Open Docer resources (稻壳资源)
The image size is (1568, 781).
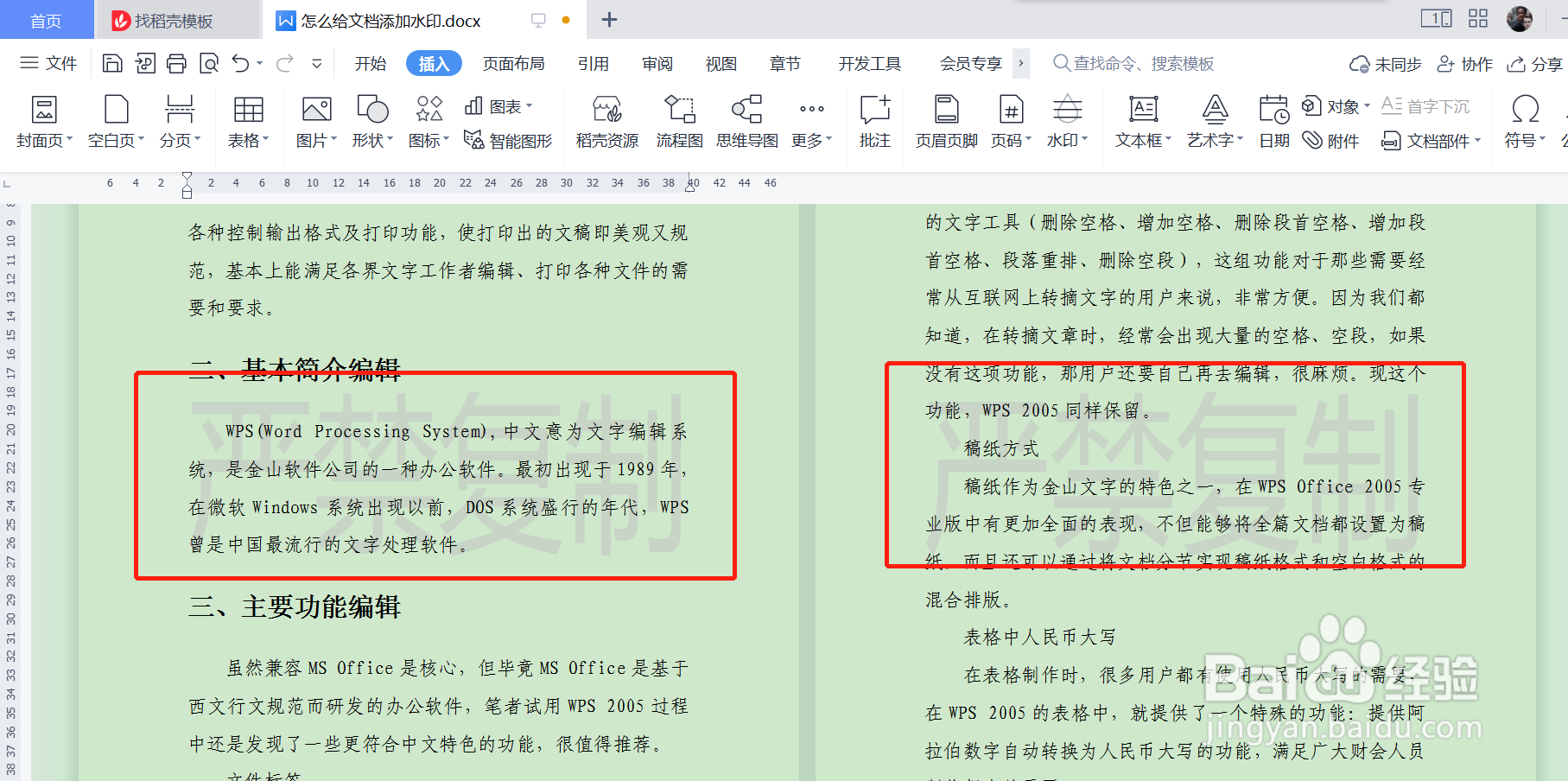pyautogui.click(x=606, y=122)
